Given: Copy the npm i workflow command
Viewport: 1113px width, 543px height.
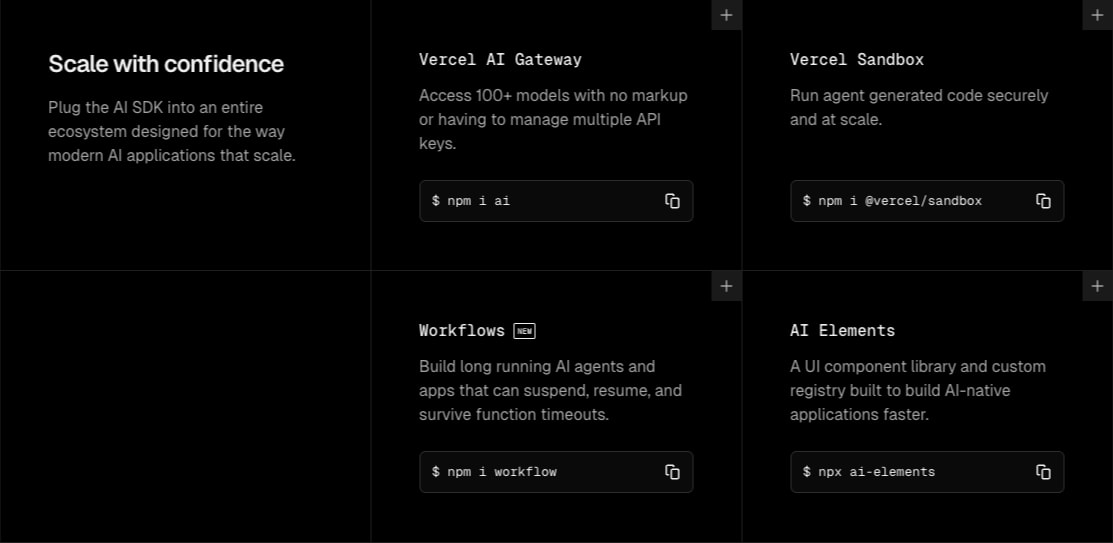Looking at the screenshot, I should pyautogui.click(x=672, y=472).
